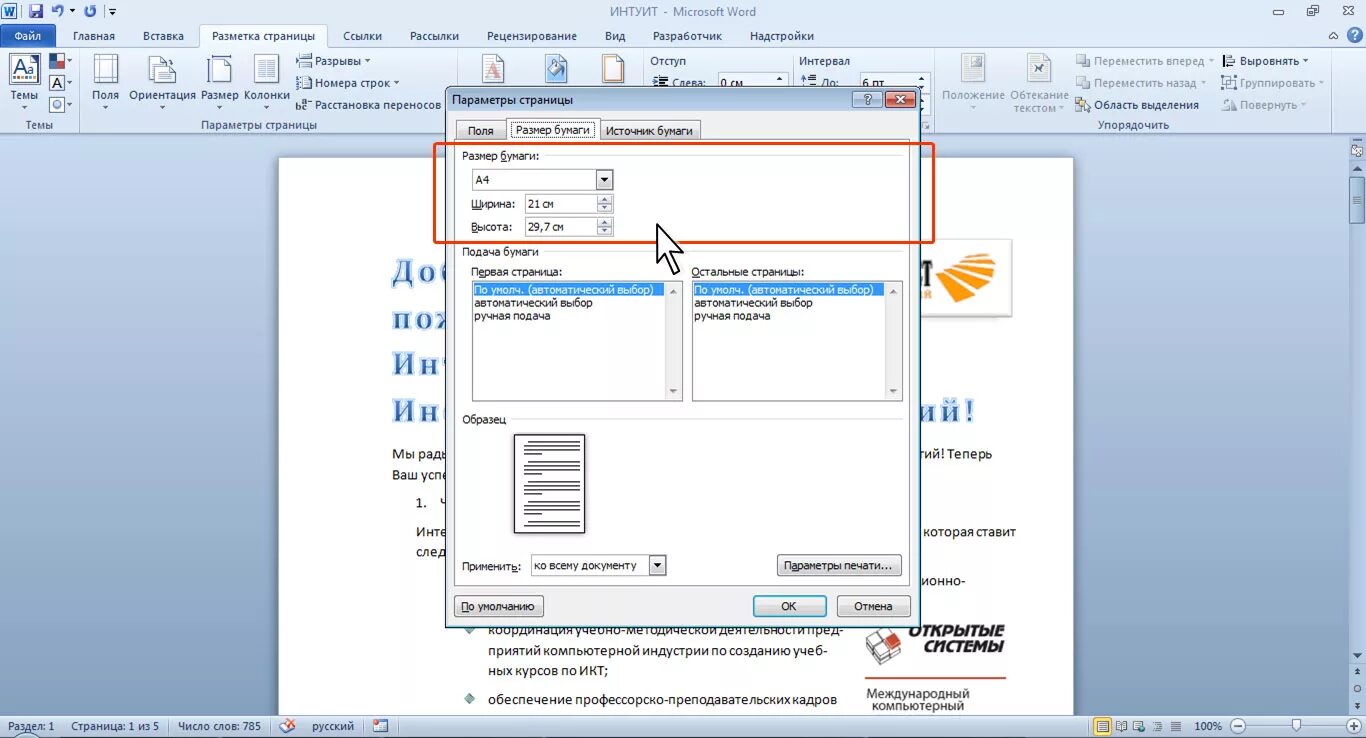Open Область выделения selection pane
The width and height of the screenshot is (1366, 738).
coord(1137,105)
